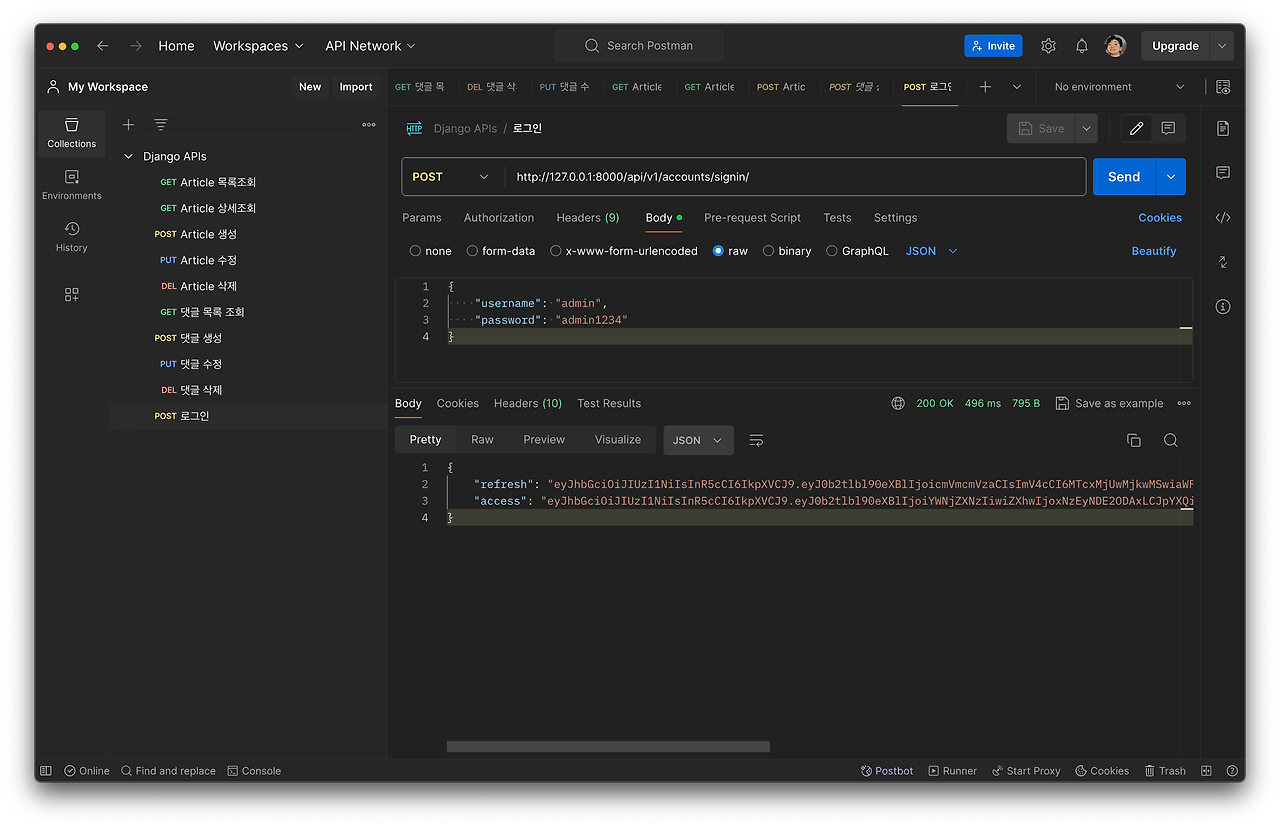Open Collections in the sidebar
This screenshot has height=828, width=1280.
click(72, 133)
